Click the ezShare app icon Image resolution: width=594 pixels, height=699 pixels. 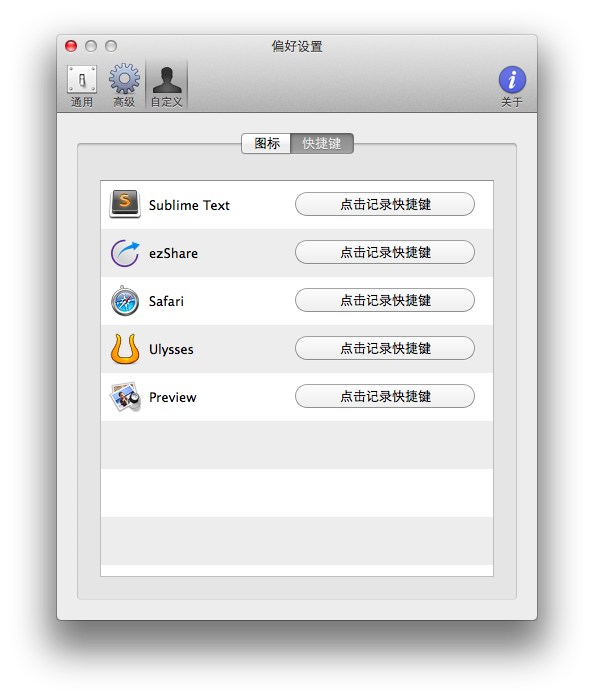pyautogui.click(x=125, y=253)
